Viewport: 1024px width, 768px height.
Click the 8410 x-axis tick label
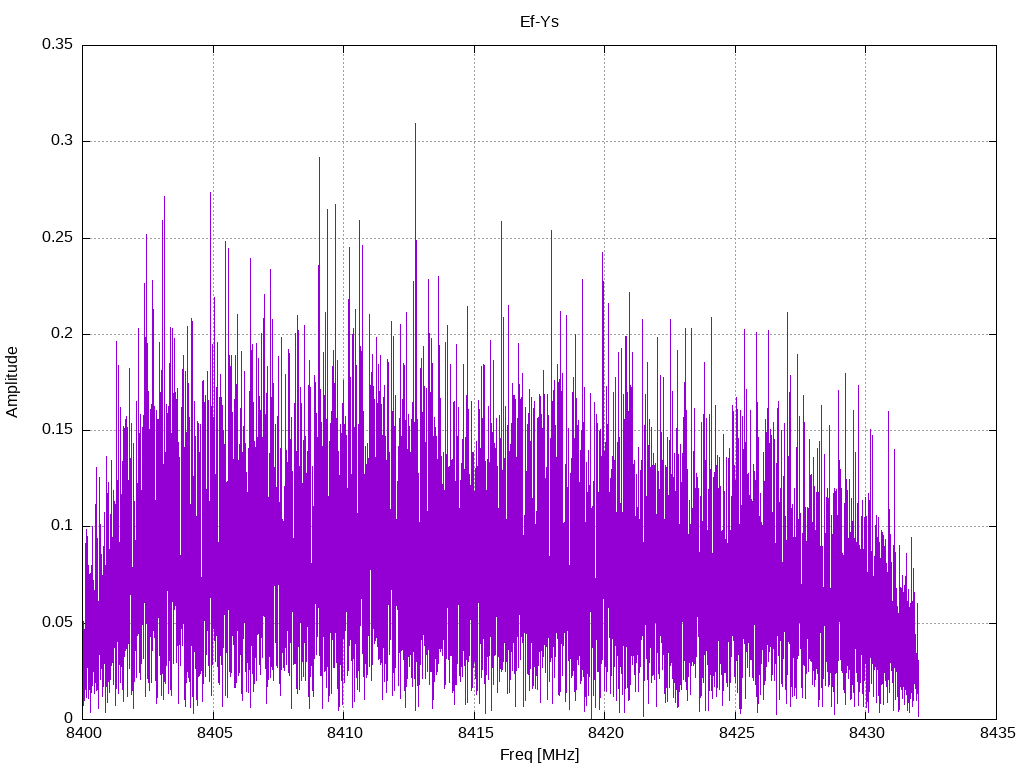click(x=343, y=734)
